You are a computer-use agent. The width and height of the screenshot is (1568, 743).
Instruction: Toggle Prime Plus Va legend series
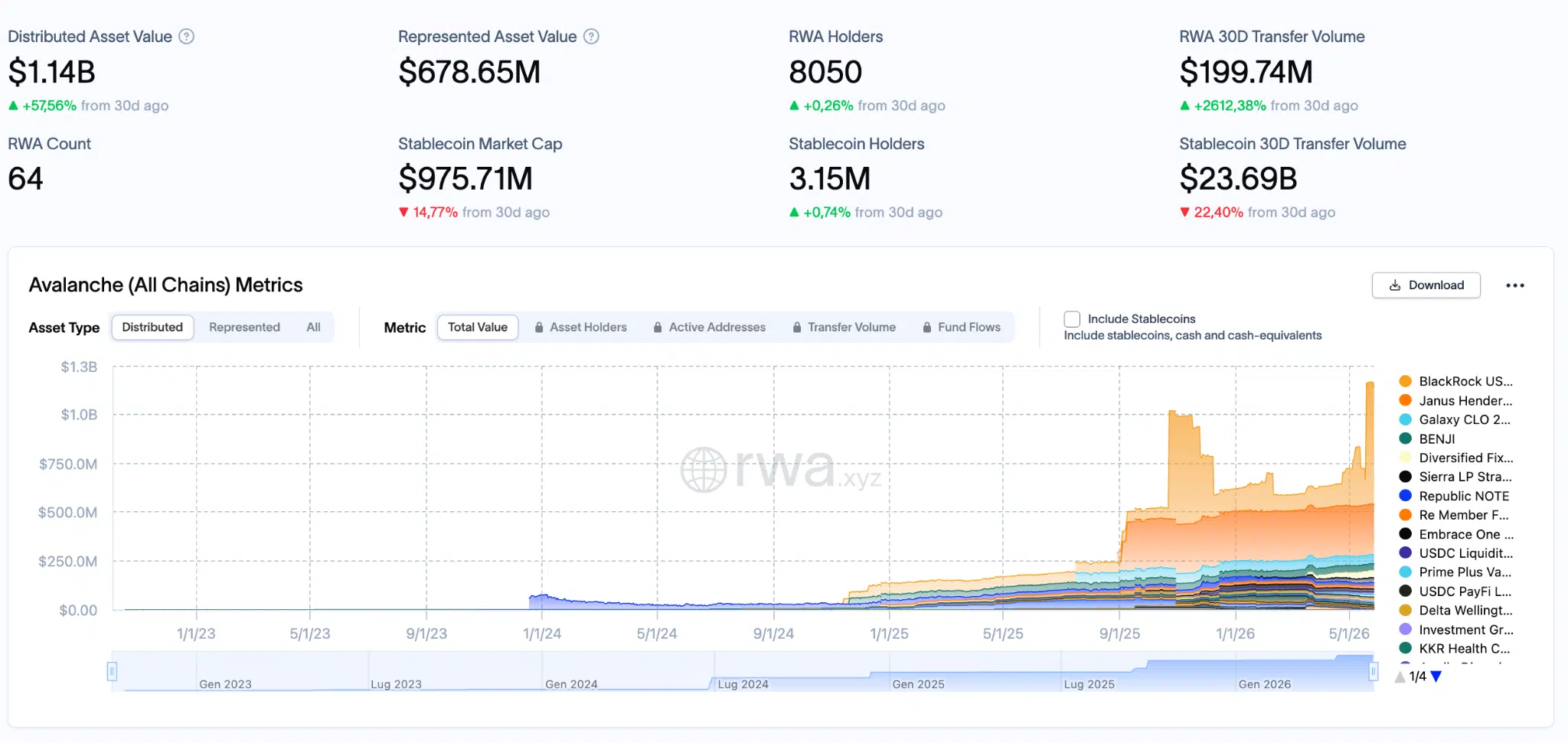pos(1455,572)
